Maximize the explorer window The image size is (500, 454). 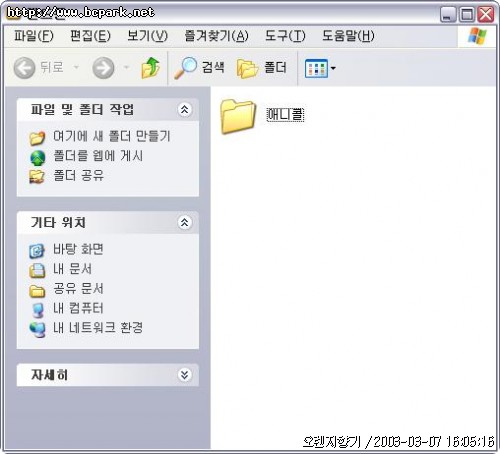467,14
